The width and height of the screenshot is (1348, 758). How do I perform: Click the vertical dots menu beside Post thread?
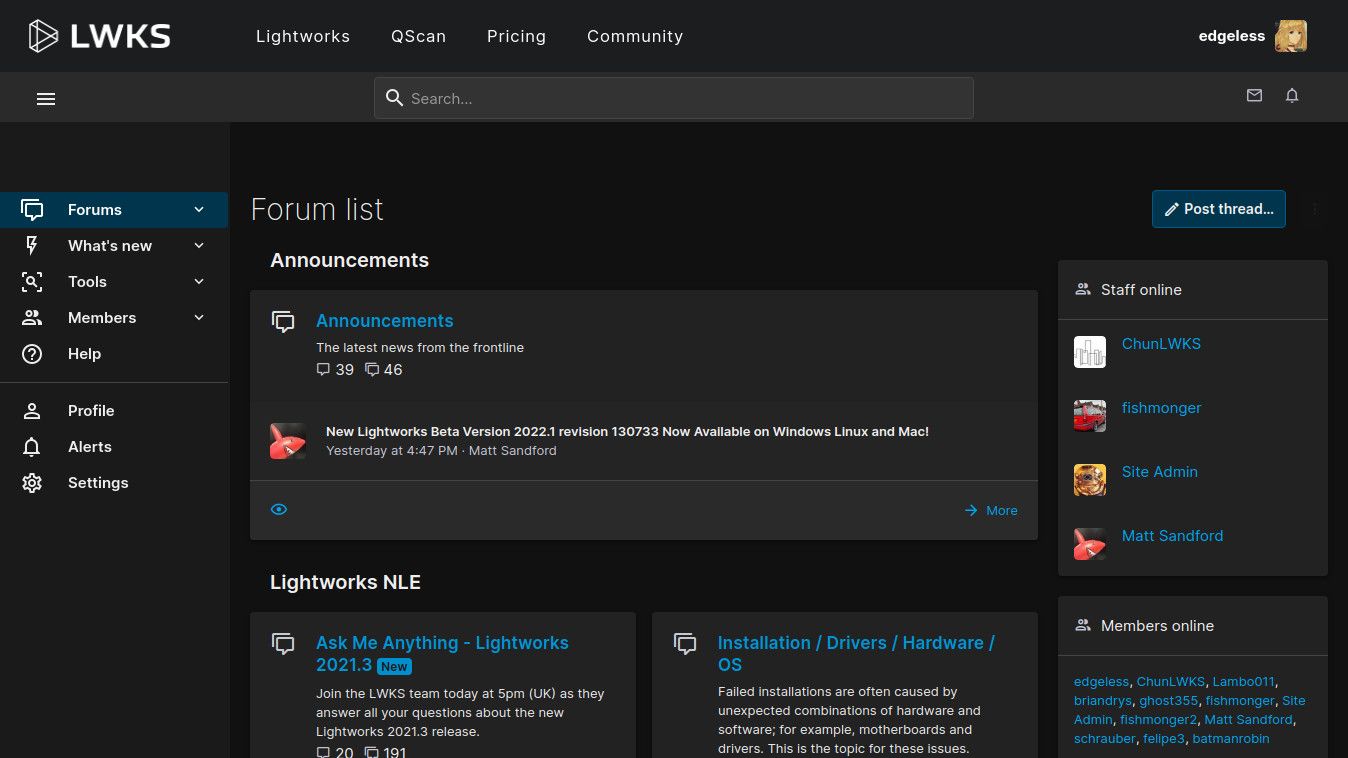coord(1315,210)
